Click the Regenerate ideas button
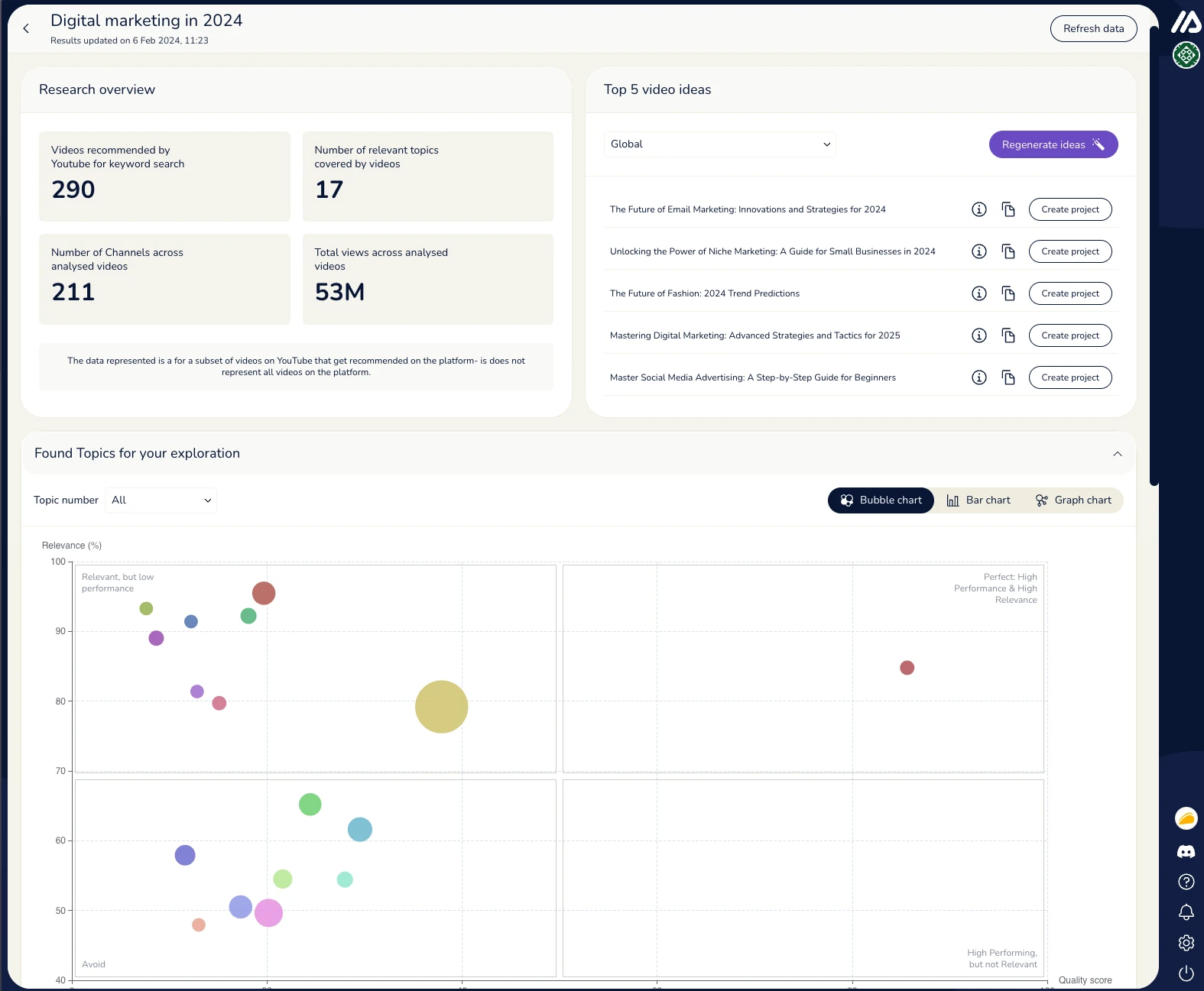The height and width of the screenshot is (991, 1204). pos(1053,145)
